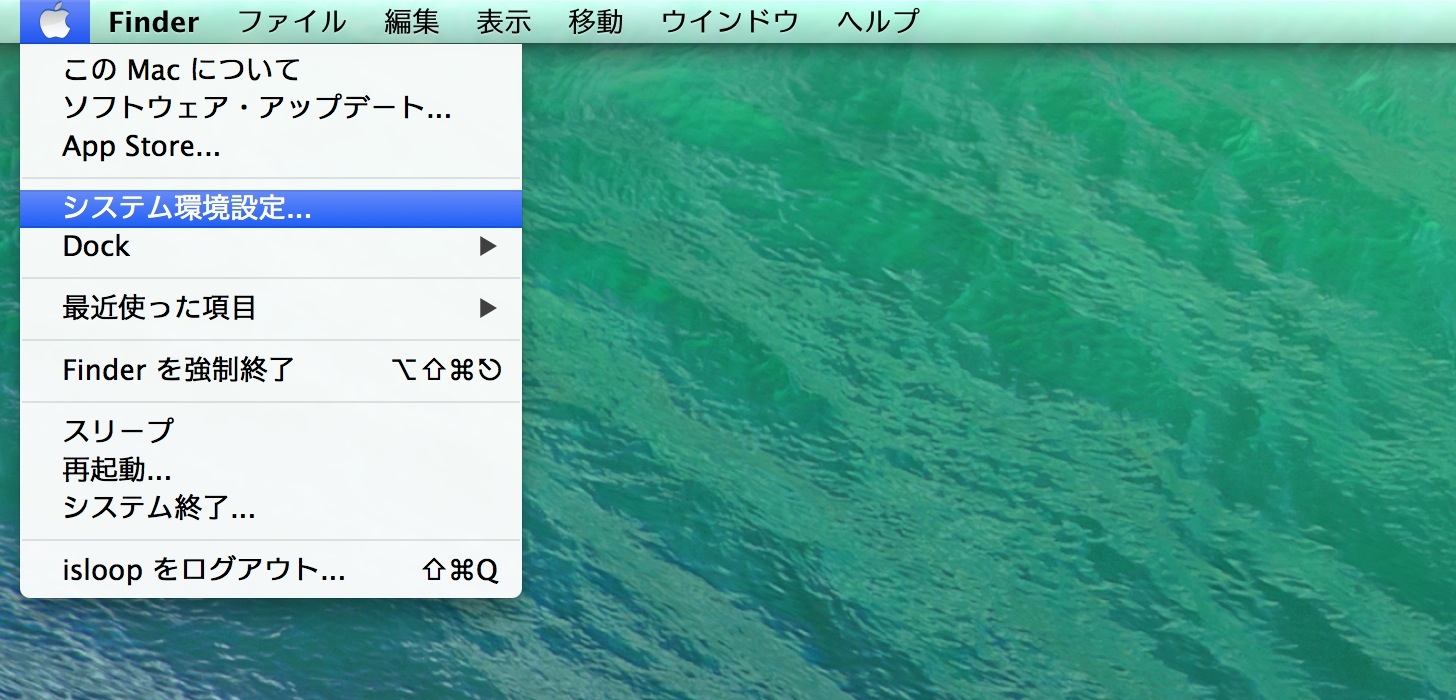Open the ファイル menu
Viewport: 1456px width, 700px height.
[x=293, y=21]
